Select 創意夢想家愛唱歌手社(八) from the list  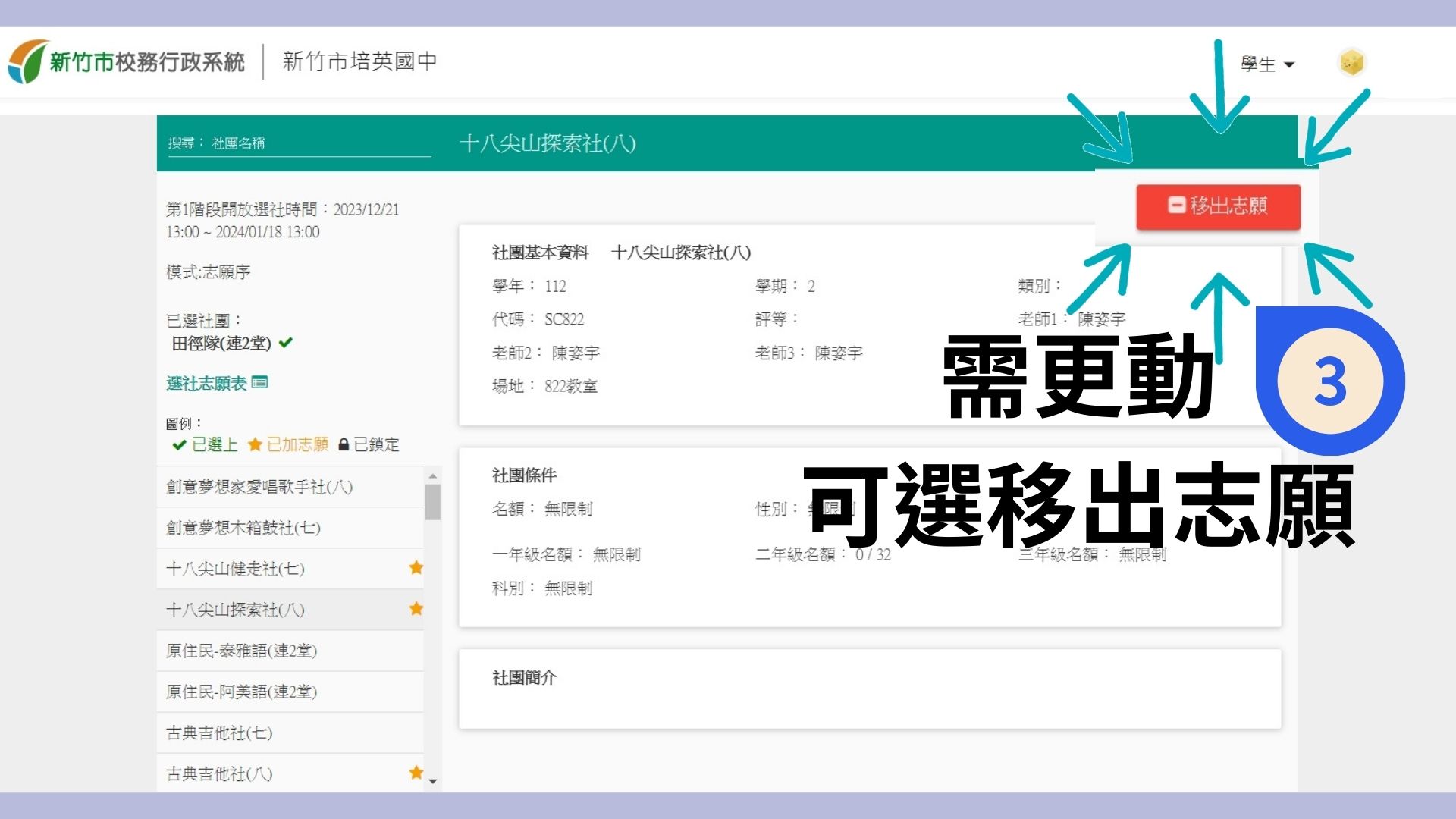(259, 487)
